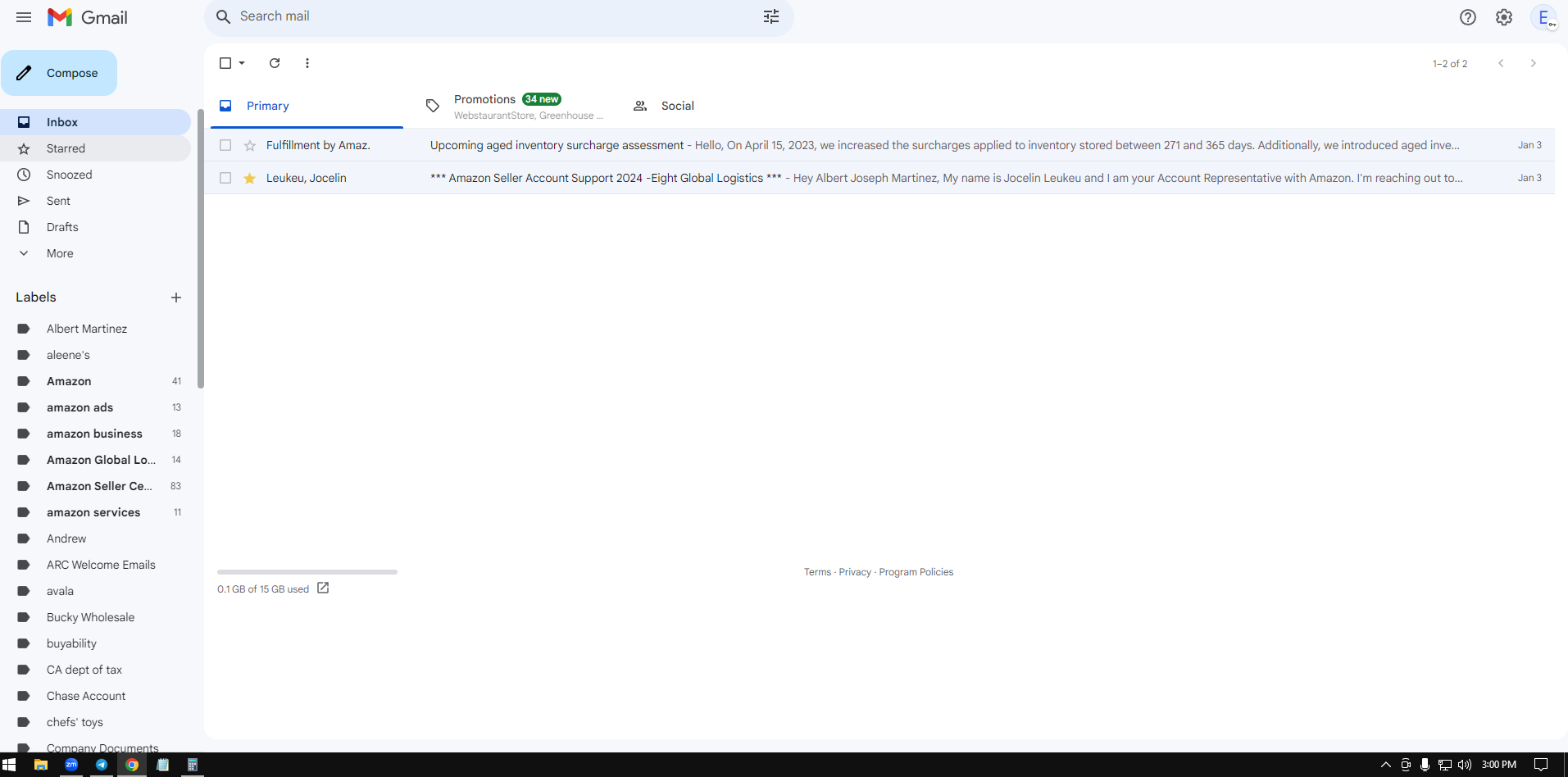Click the Search mail input field
This screenshot has height=777, width=1568.
498,16
